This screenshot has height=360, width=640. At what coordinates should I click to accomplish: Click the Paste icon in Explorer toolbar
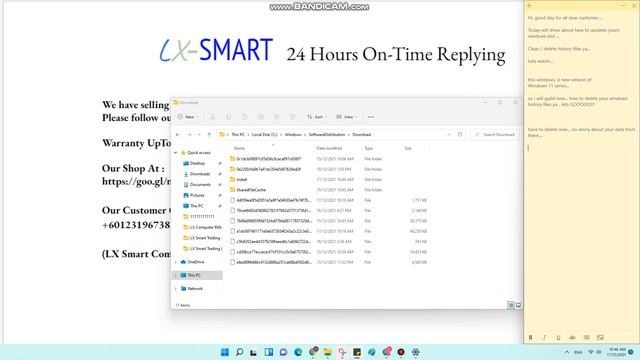pyautogui.click(x=244, y=117)
